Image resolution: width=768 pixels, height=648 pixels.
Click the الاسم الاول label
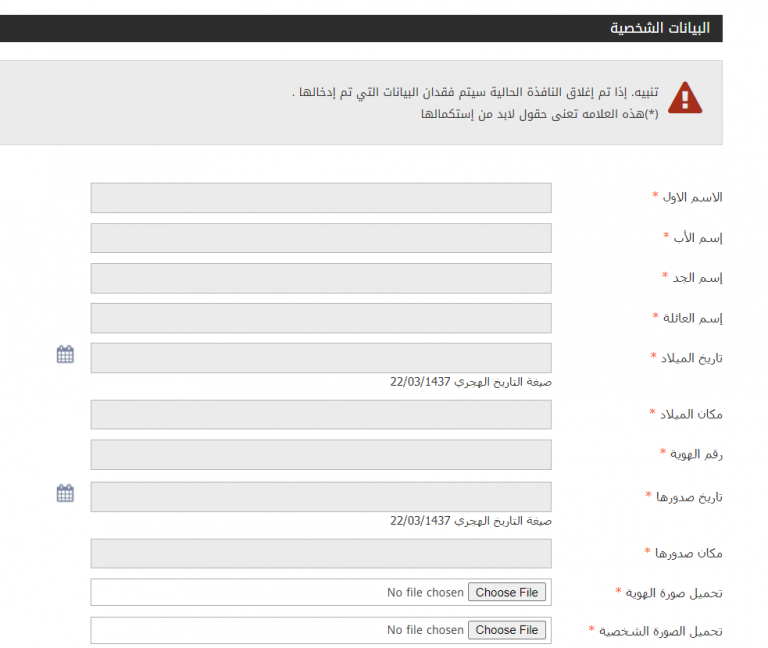click(x=692, y=197)
